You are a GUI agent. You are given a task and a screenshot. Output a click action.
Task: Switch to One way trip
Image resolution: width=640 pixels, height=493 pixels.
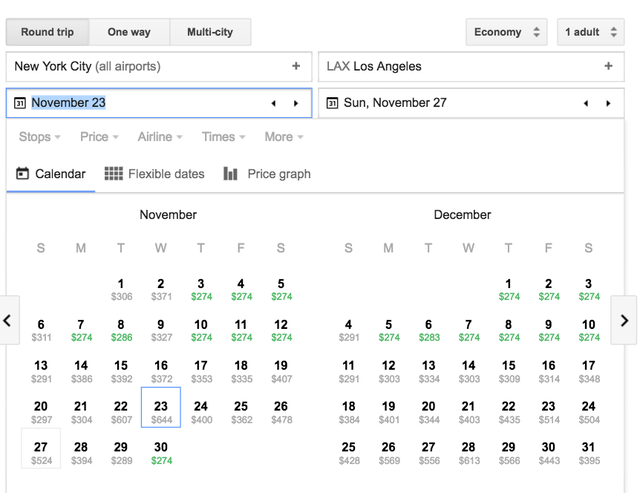click(x=129, y=32)
